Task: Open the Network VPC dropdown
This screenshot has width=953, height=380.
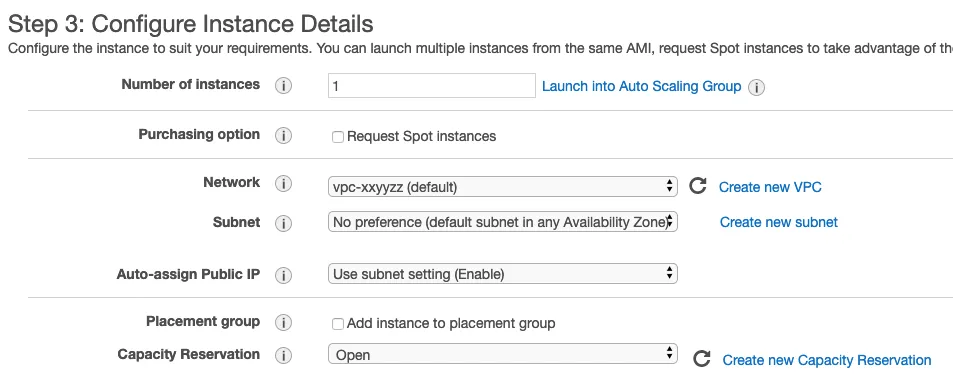Action: click(503, 187)
